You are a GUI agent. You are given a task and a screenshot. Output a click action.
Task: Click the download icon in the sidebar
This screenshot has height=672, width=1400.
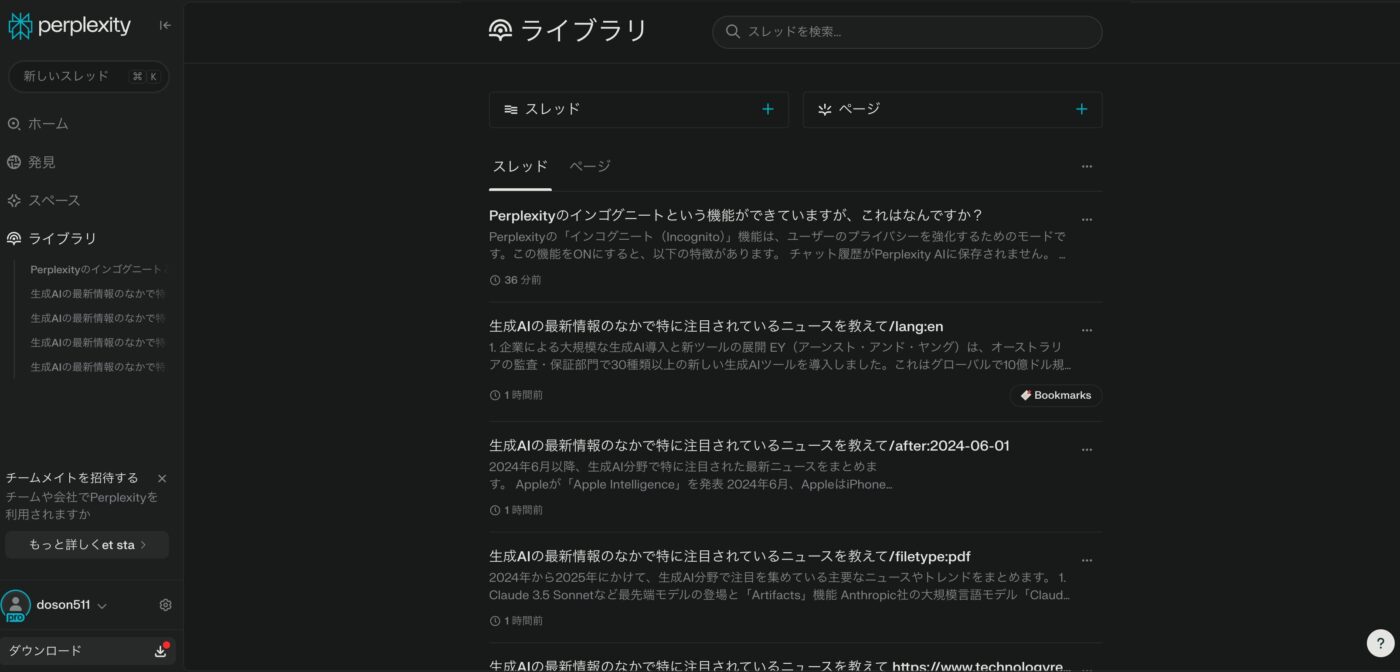pyautogui.click(x=160, y=651)
